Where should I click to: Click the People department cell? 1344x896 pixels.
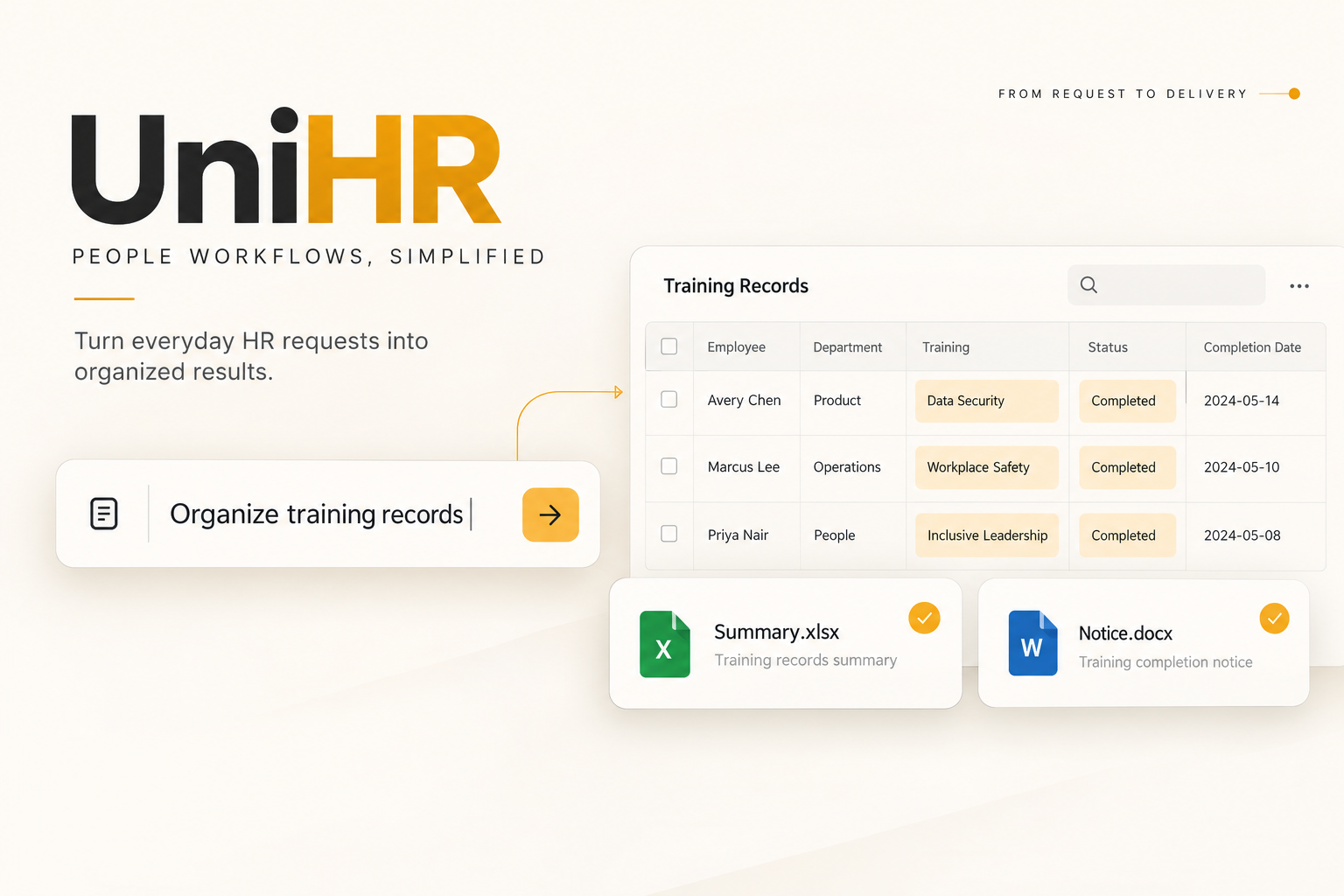pos(835,535)
